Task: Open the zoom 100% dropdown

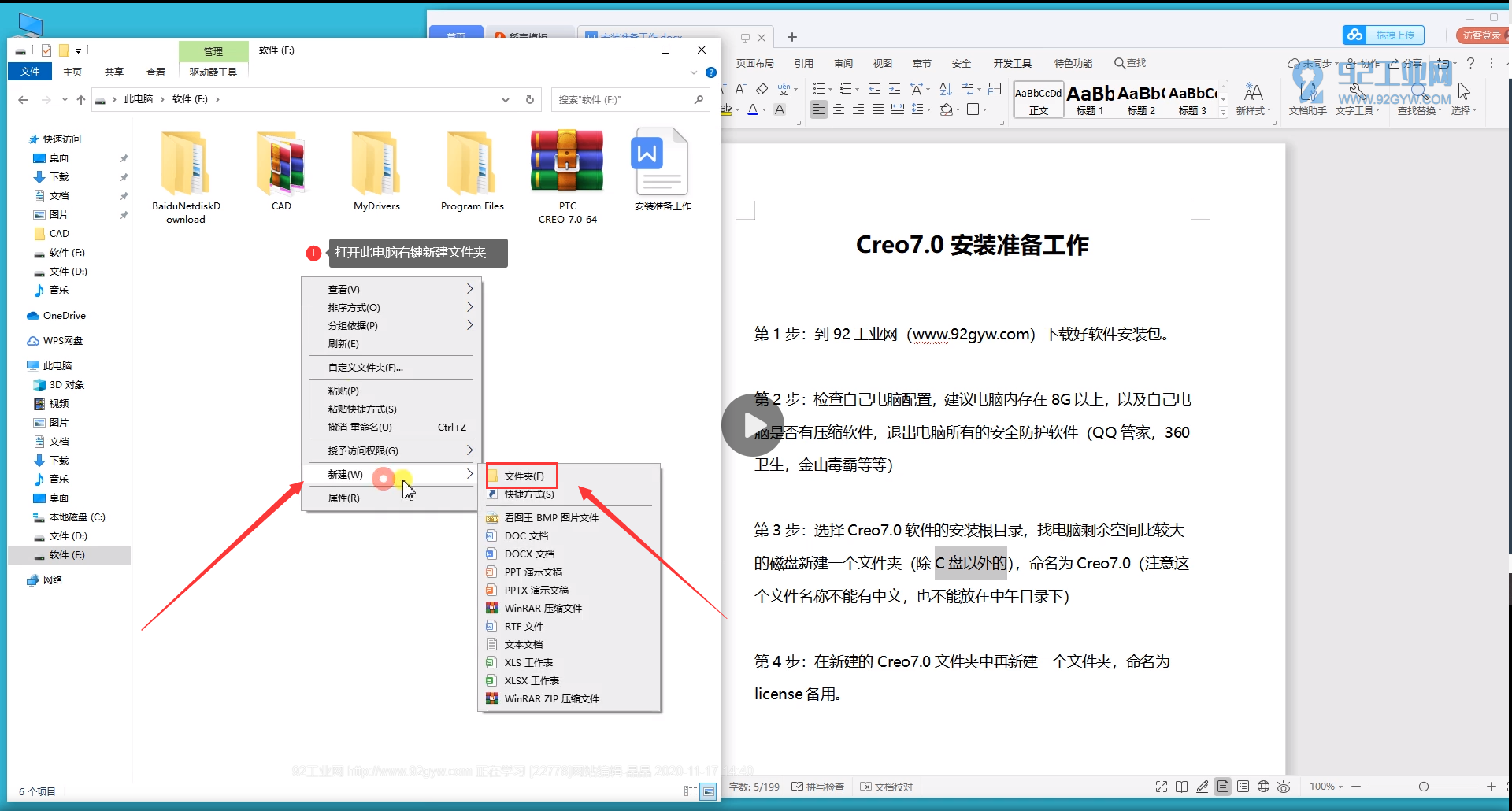Action: (1326, 787)
